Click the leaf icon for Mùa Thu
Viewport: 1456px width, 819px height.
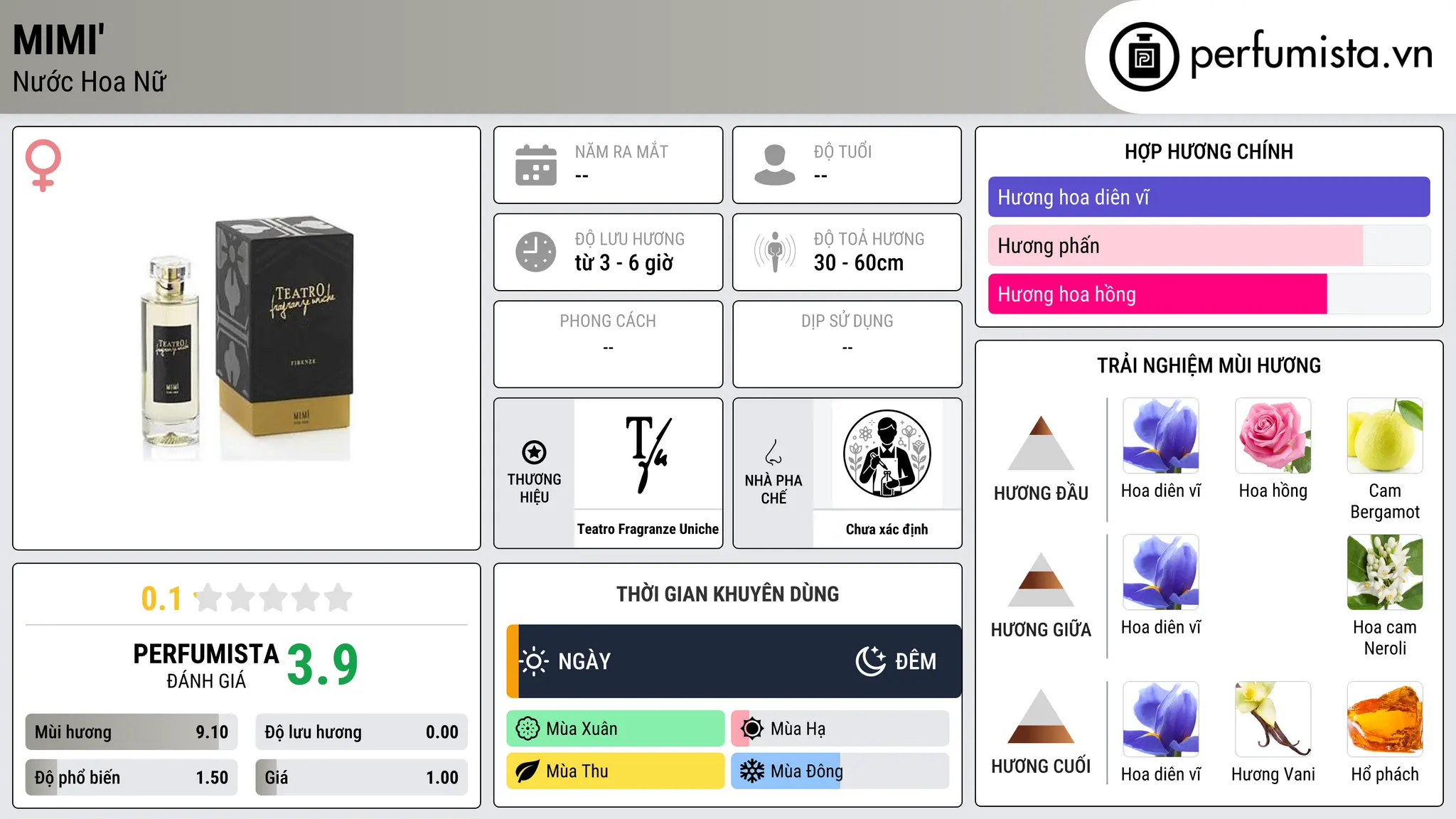pos(528,771)
